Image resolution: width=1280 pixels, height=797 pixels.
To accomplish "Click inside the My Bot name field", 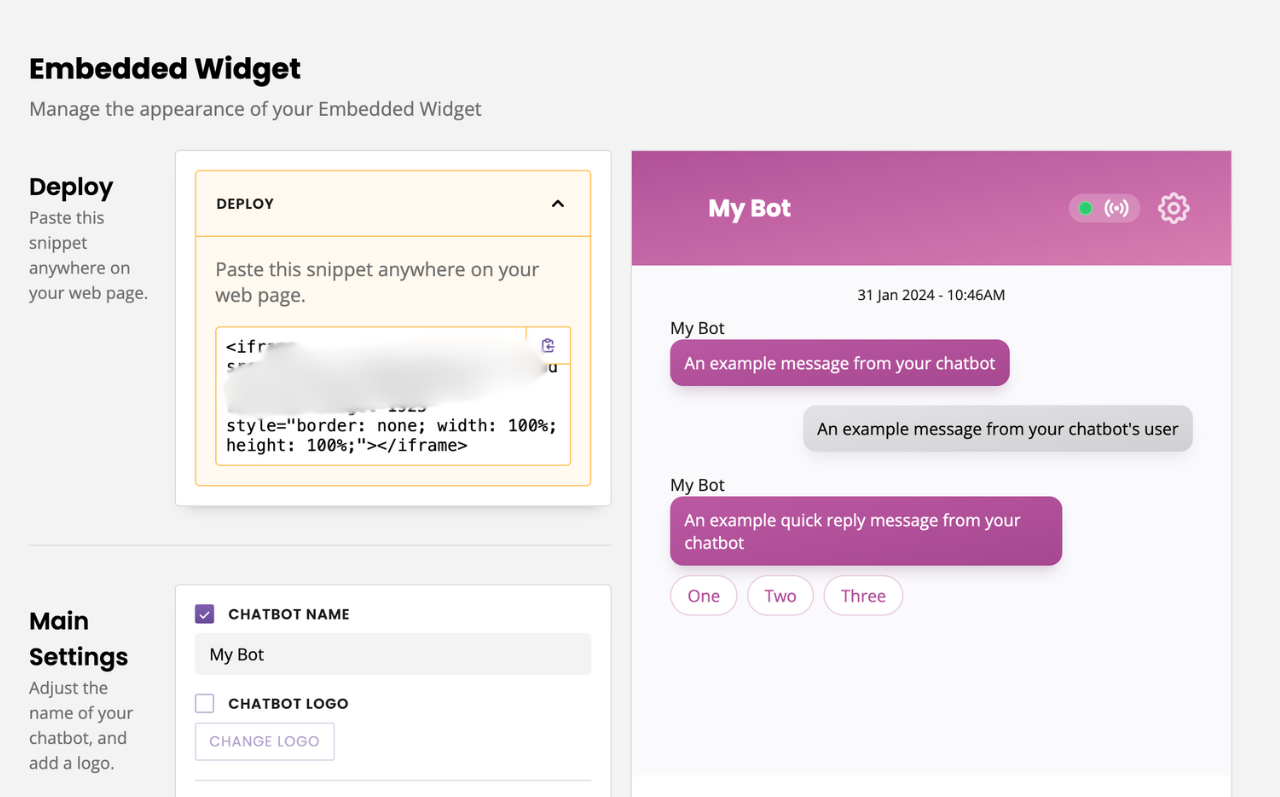I will [x=392, y=654].
